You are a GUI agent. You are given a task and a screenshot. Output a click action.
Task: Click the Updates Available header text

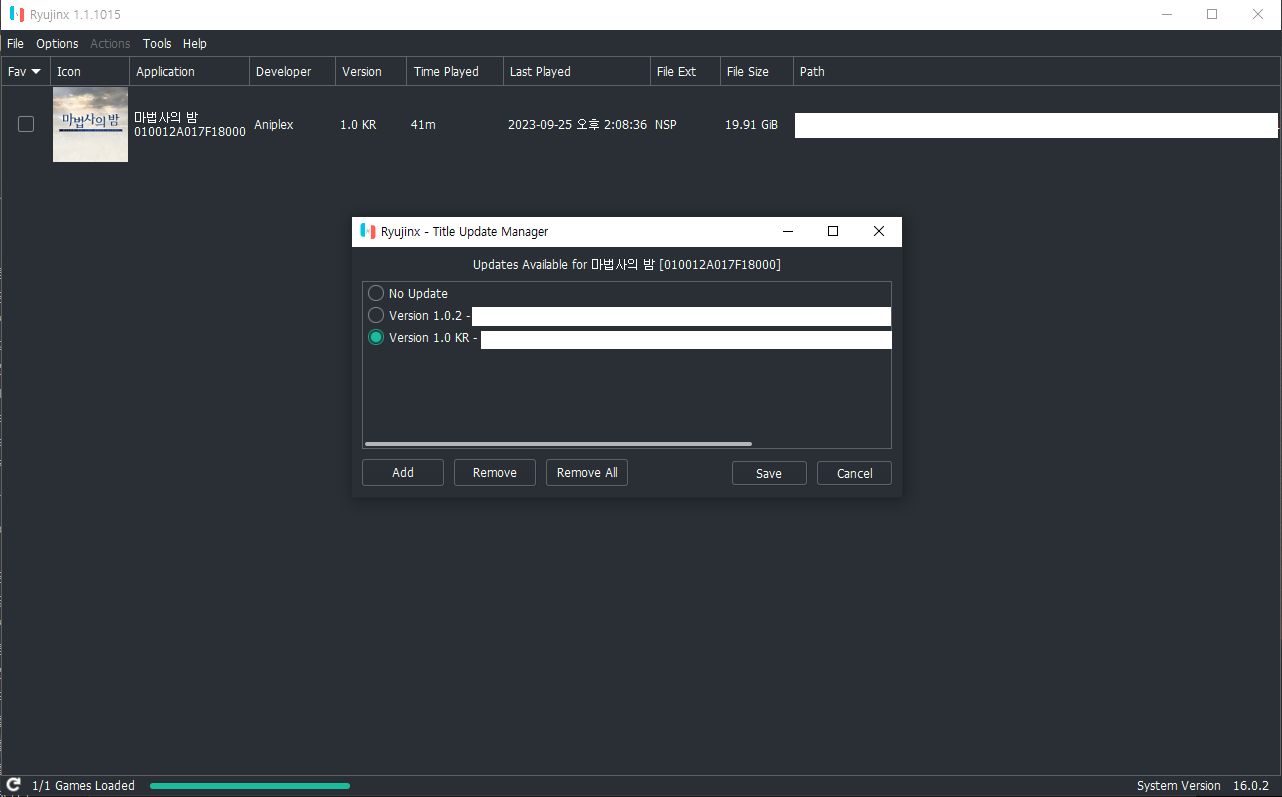(x=626, y=265)
